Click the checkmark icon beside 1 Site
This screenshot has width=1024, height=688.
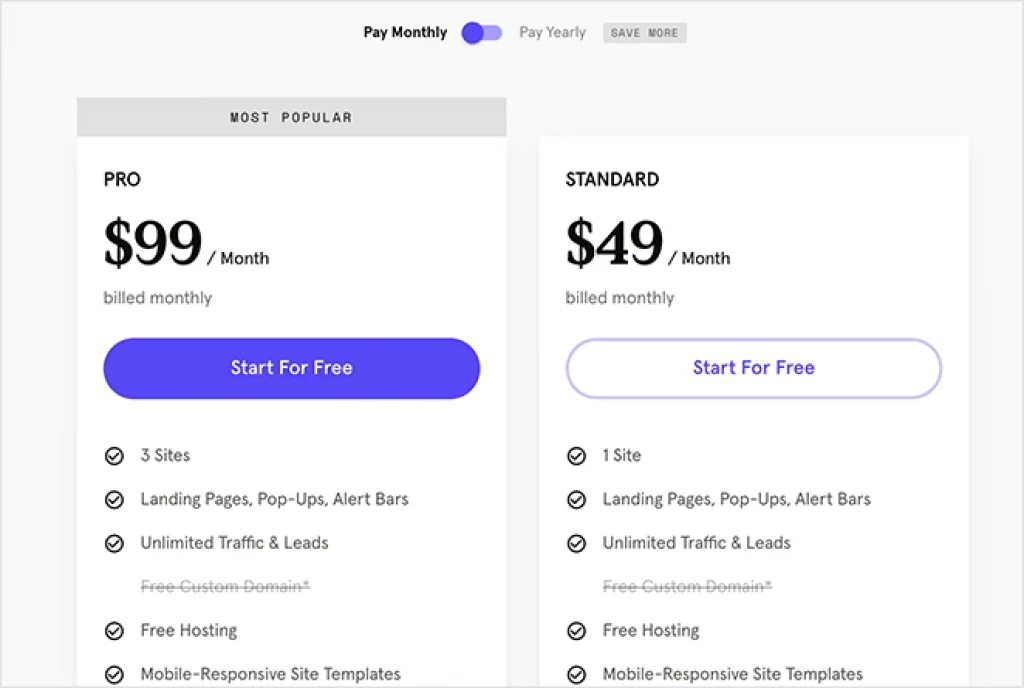coord(576,456)
